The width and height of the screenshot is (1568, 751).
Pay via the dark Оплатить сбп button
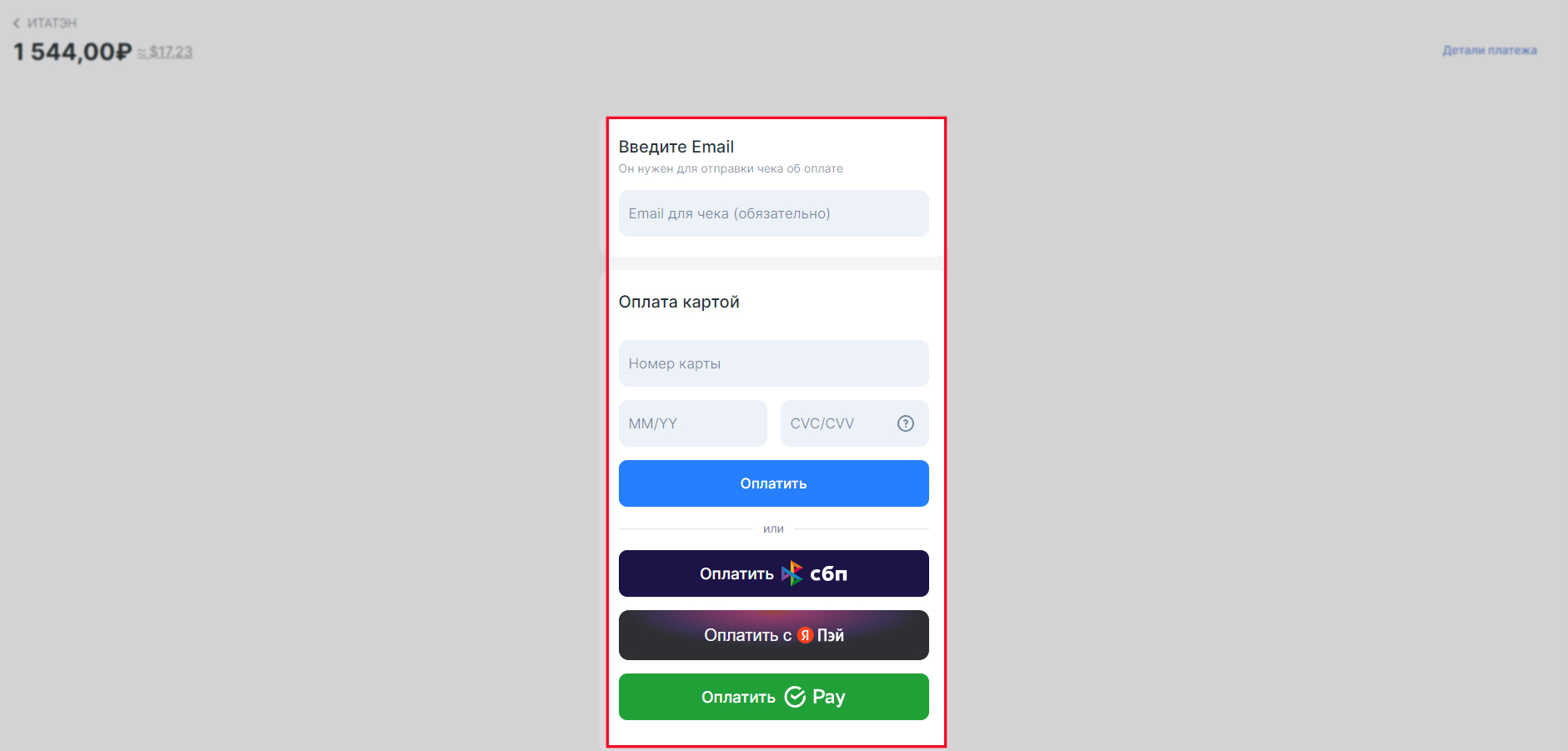click(x=774, y=573)
